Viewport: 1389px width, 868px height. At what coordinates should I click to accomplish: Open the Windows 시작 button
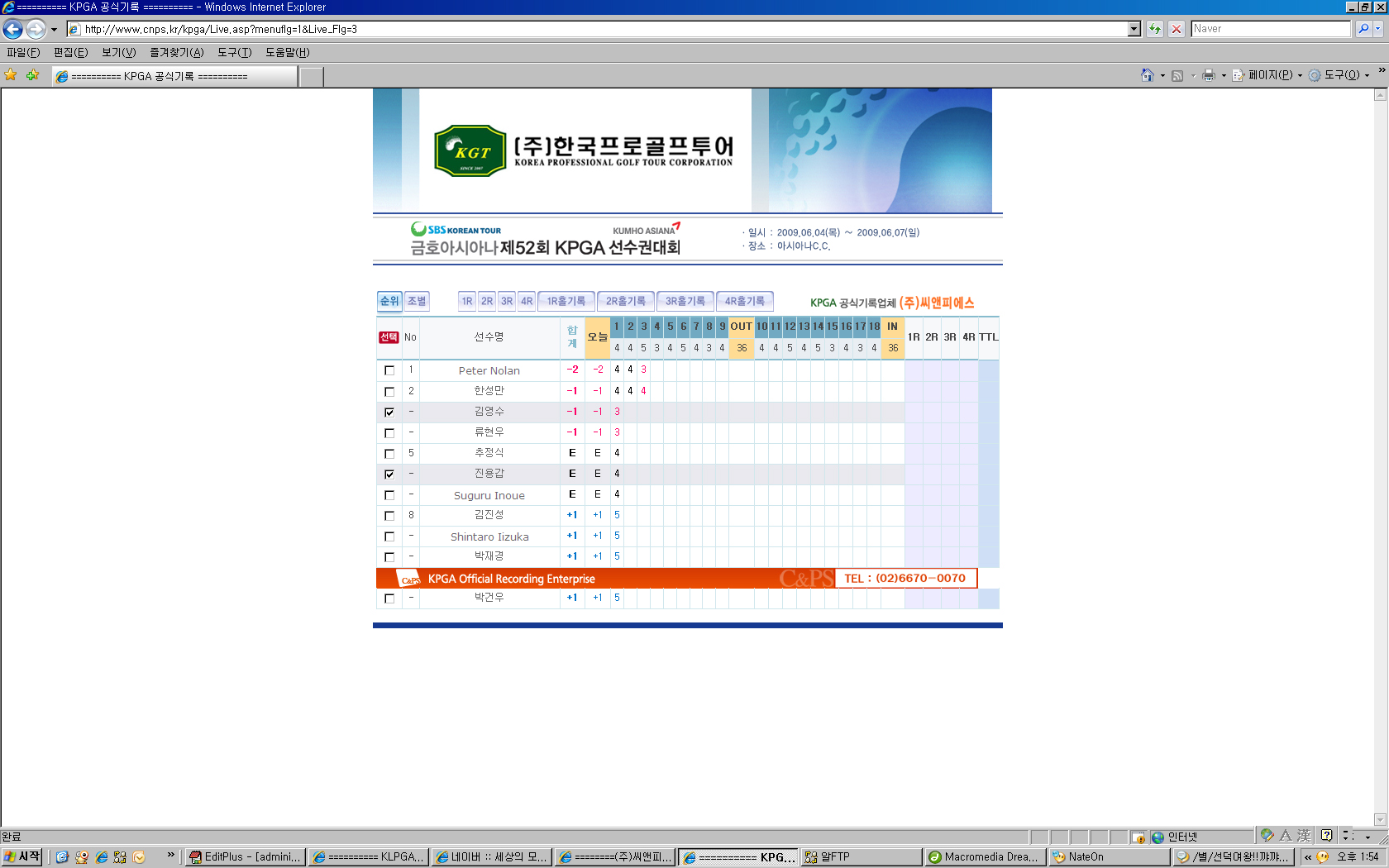click(22, 857)
